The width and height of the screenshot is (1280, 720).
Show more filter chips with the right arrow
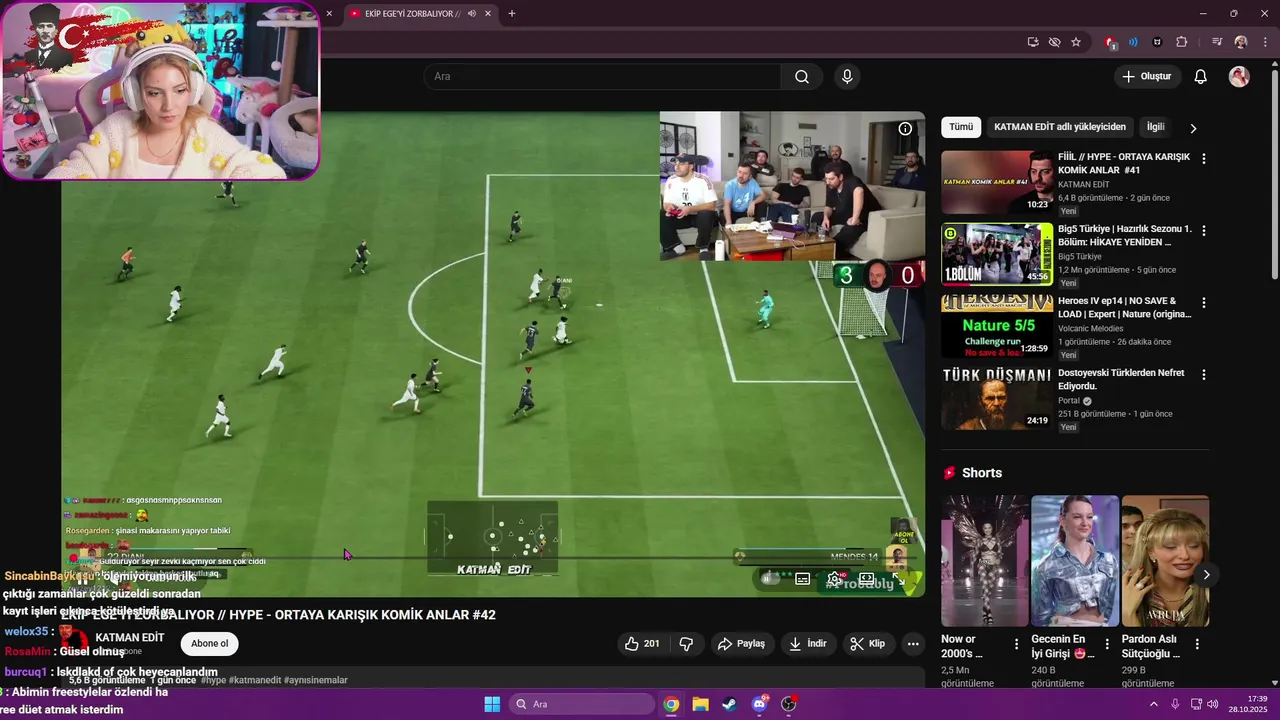point(1193,128)
